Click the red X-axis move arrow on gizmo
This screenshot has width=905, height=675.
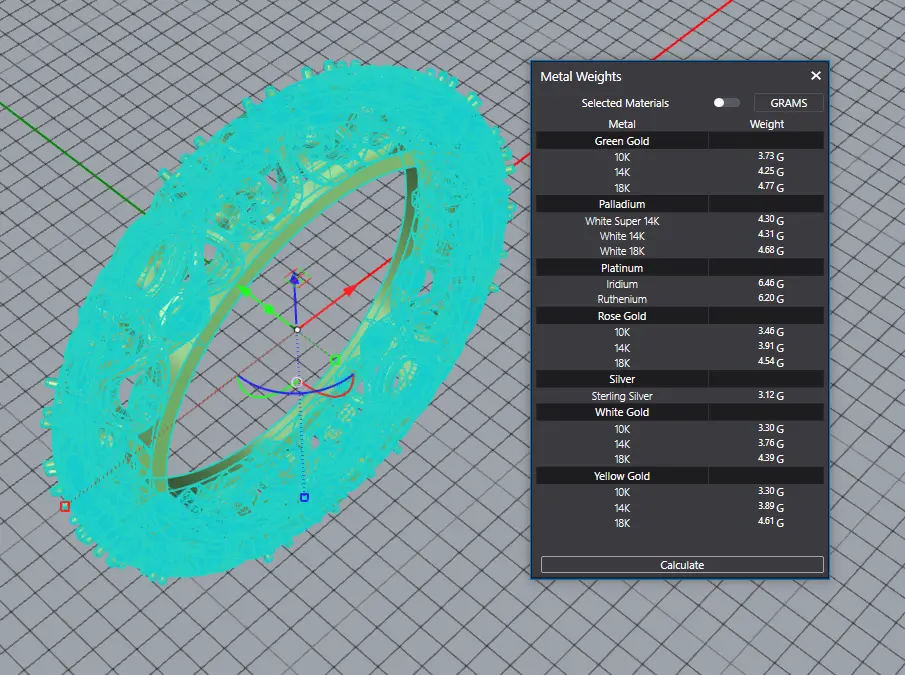[351, 290]
